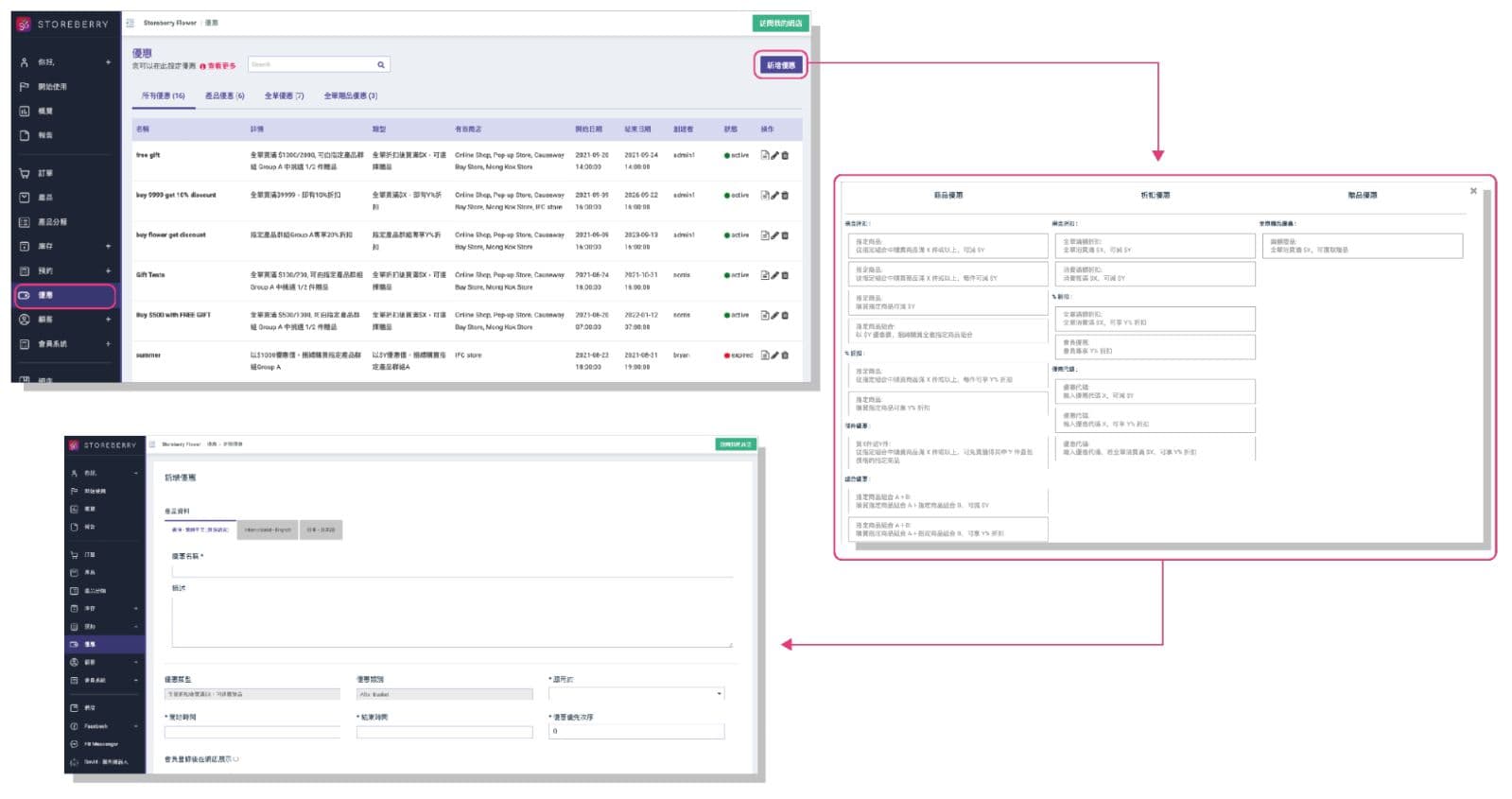This screenshot has height=799, width=1512.
Task: View details icon for buy flower get discount
Action: (x=764, y=235)
